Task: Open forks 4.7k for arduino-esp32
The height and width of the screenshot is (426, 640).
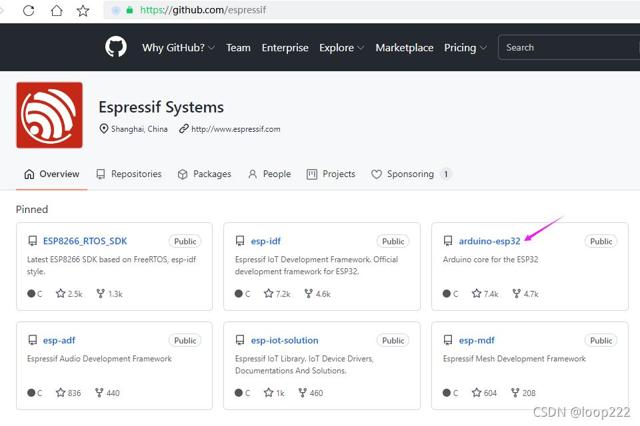Action: point(525,294)
